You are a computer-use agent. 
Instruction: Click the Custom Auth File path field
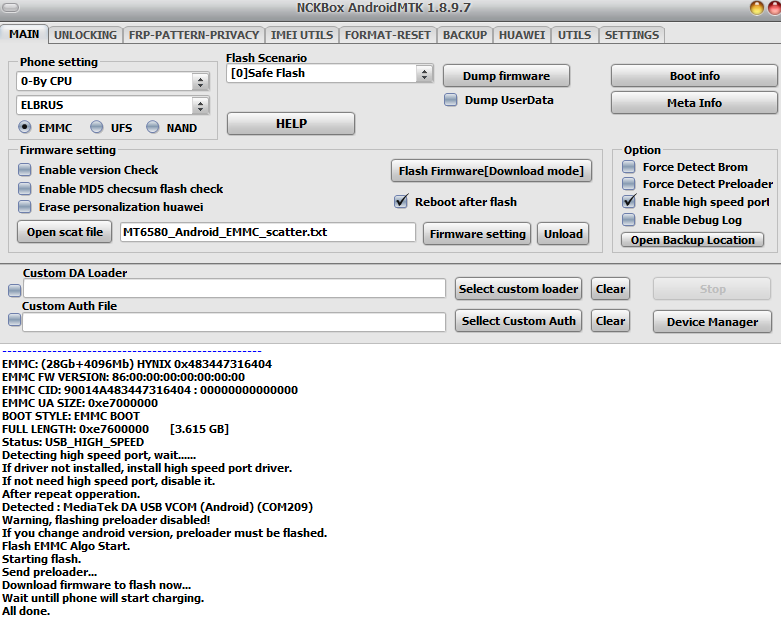234,322
